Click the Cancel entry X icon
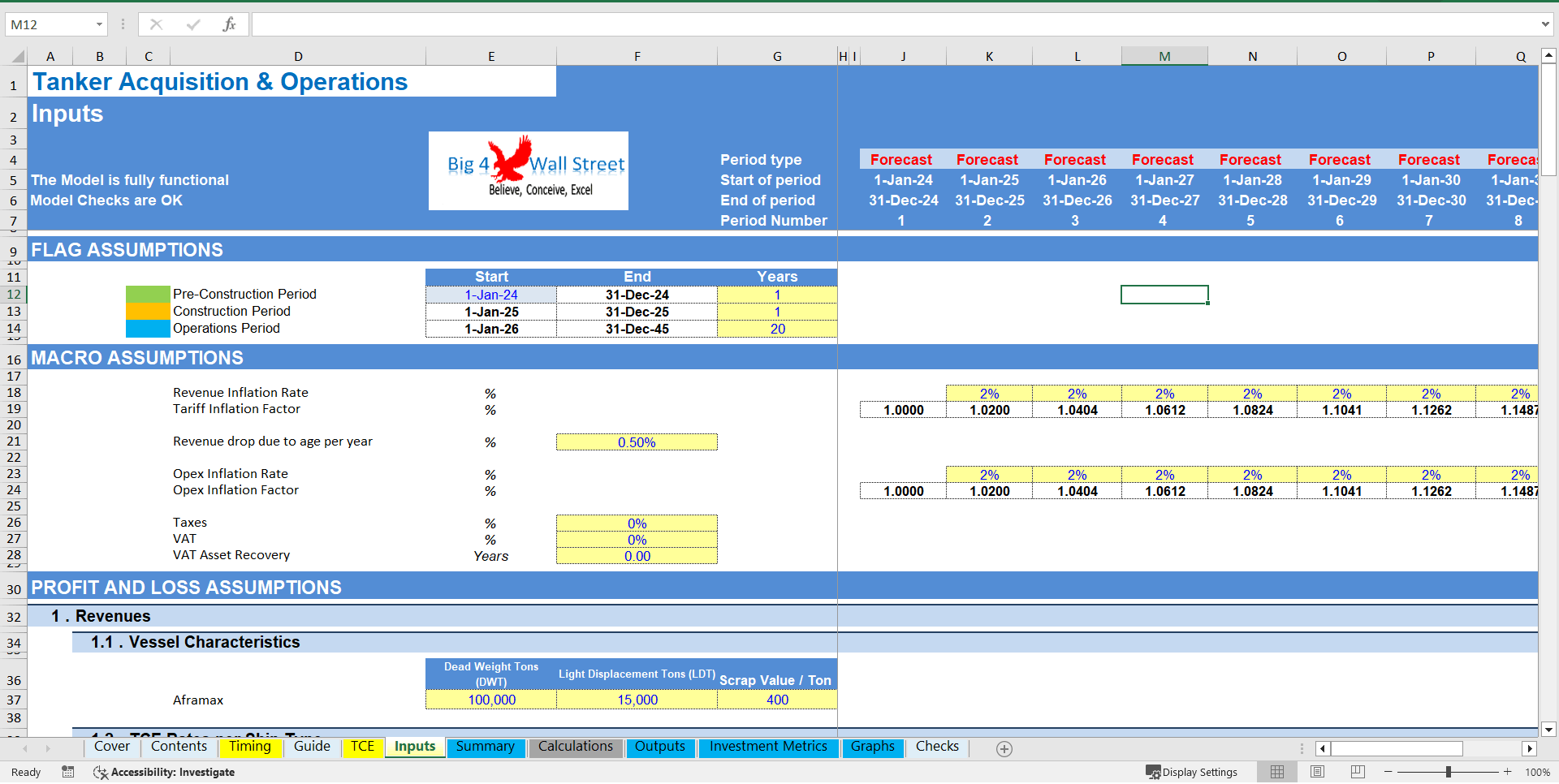This screenshot has height=784, width=1559. click(x=156, y=24)
